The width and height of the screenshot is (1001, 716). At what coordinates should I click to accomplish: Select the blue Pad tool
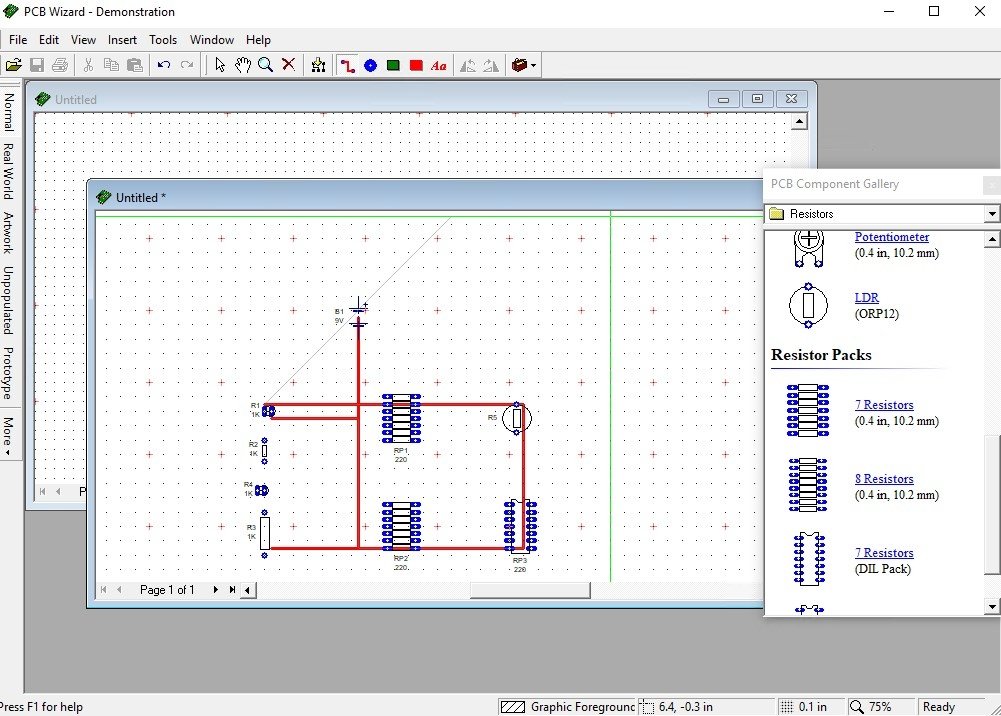coord(370,65)
